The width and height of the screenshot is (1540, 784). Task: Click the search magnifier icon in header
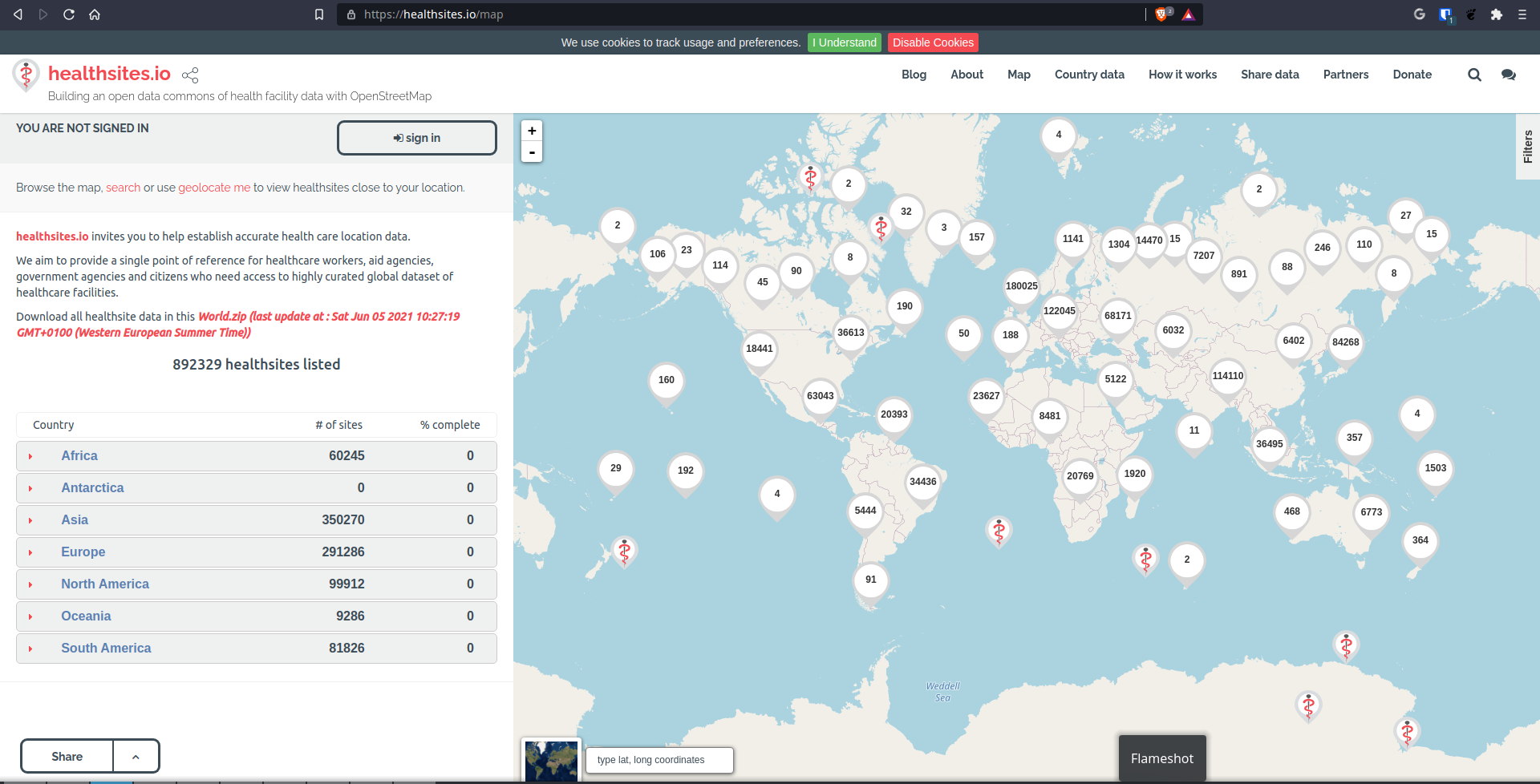pos(1474,75)
